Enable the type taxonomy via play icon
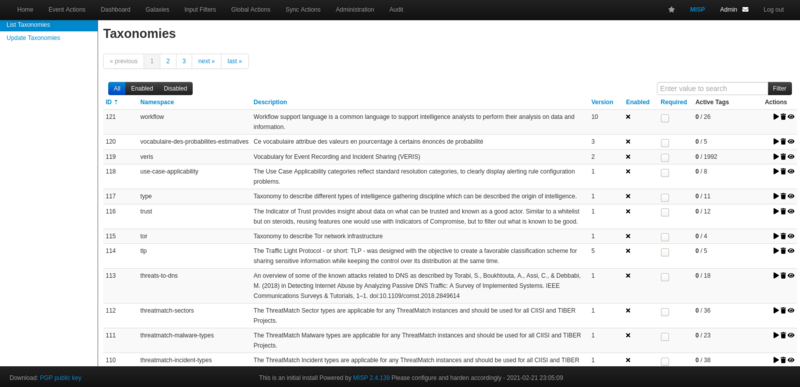This screenshot has width=800, height=387. coord(776,196)
